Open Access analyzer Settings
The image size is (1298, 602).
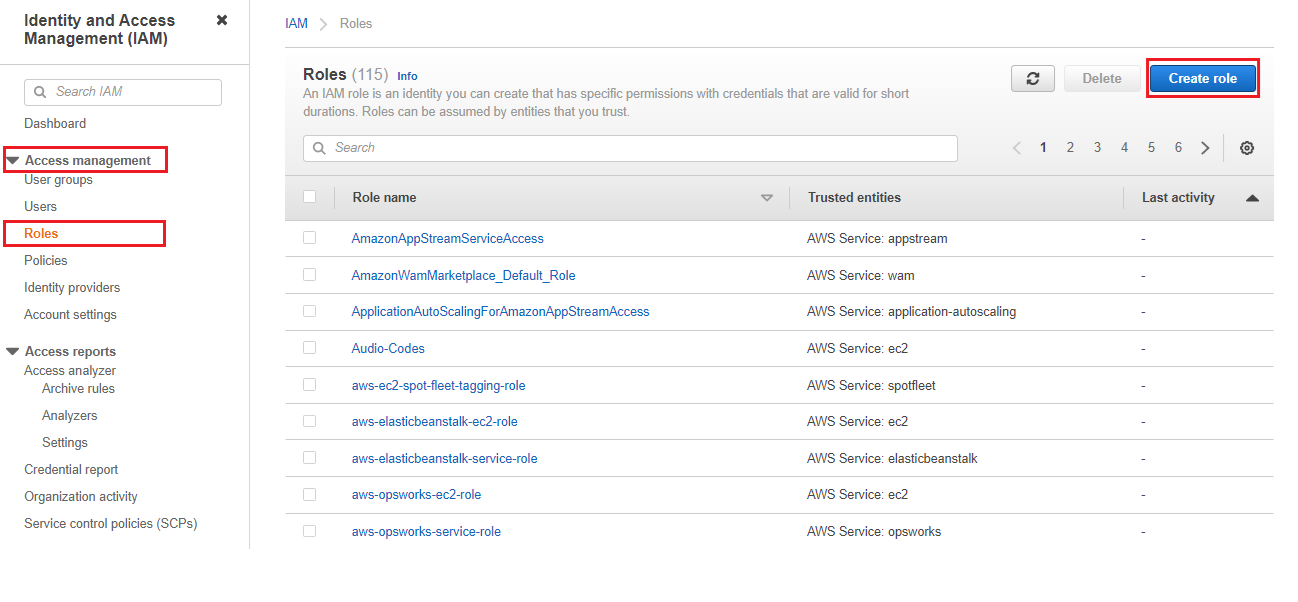click(x=65, y=443)
